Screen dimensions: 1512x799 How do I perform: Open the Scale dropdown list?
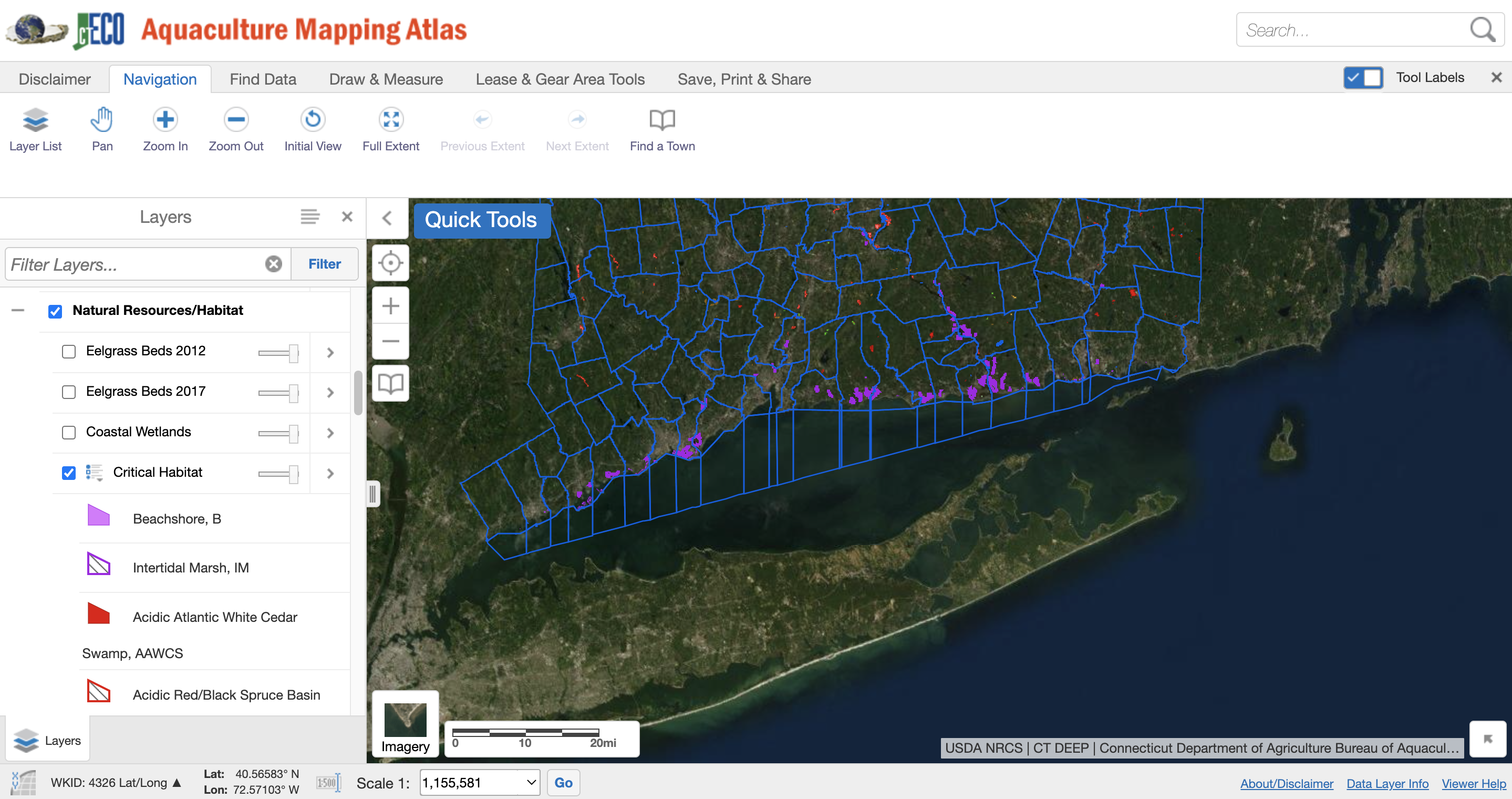pos(530,783)
